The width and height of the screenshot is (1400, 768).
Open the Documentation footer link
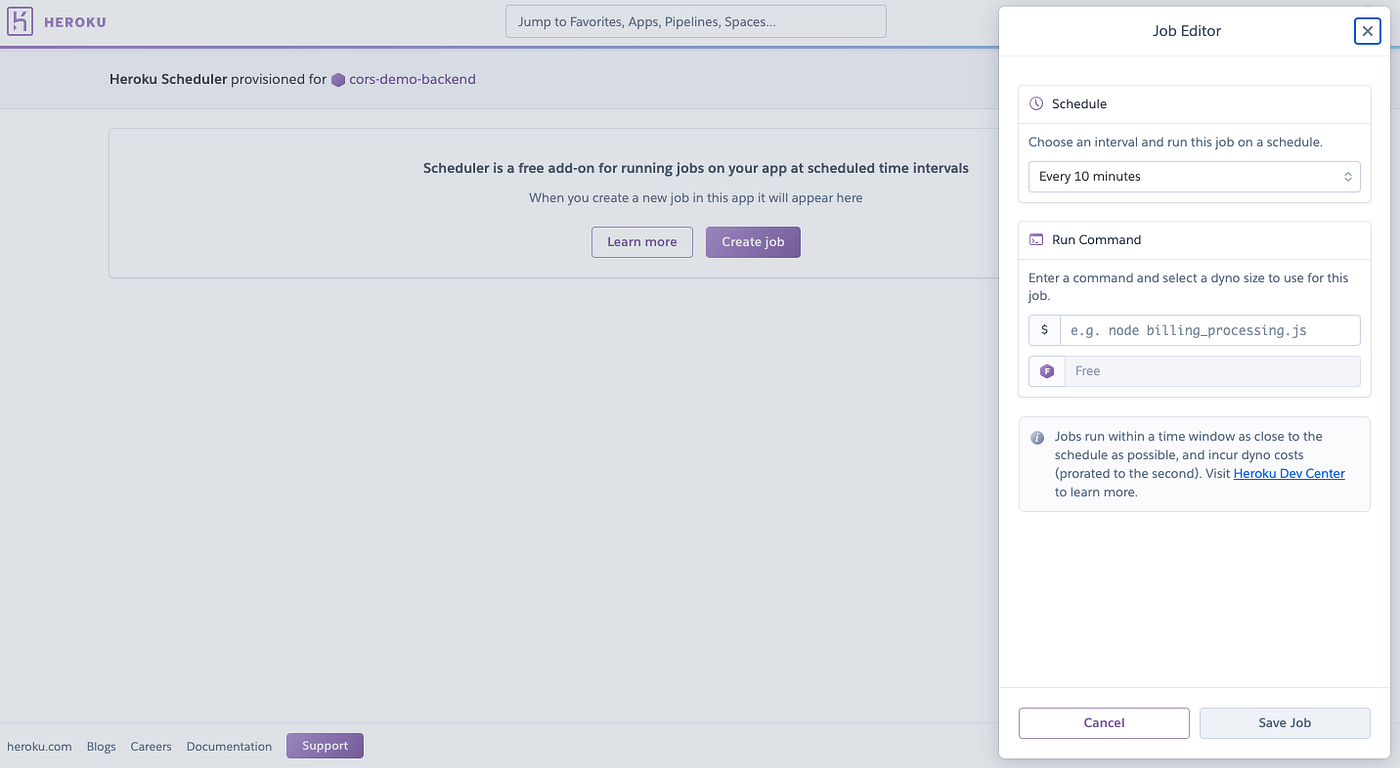[229, 747]
